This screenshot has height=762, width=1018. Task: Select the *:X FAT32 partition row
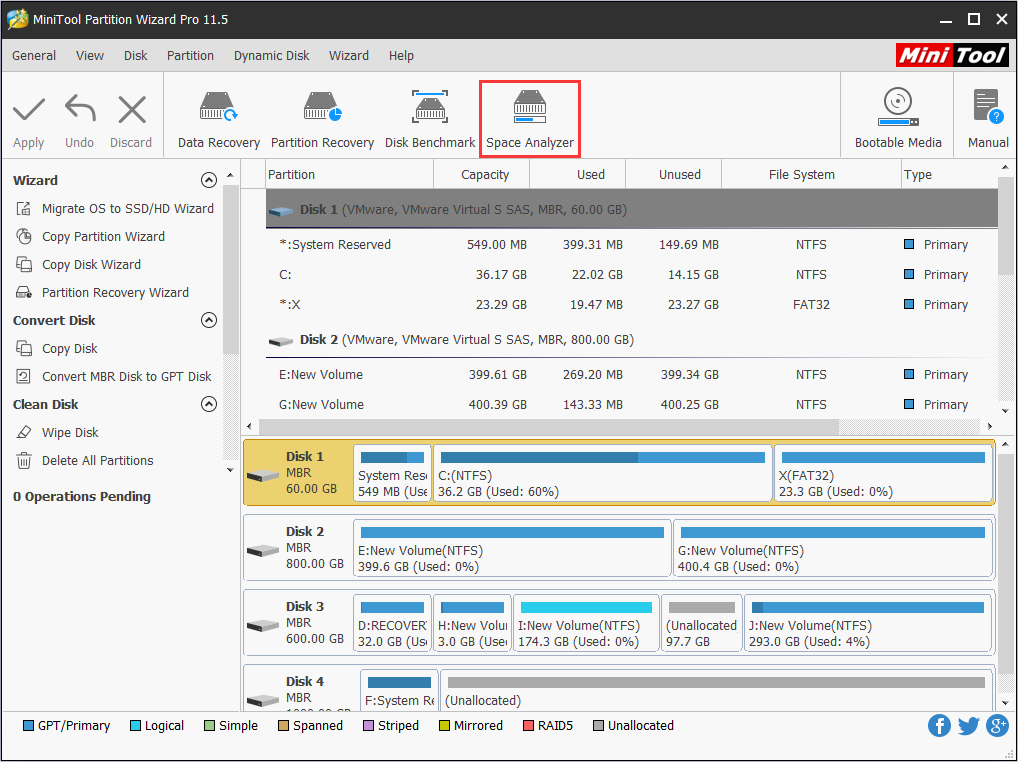pyautogui.click(x=632, y=304)
